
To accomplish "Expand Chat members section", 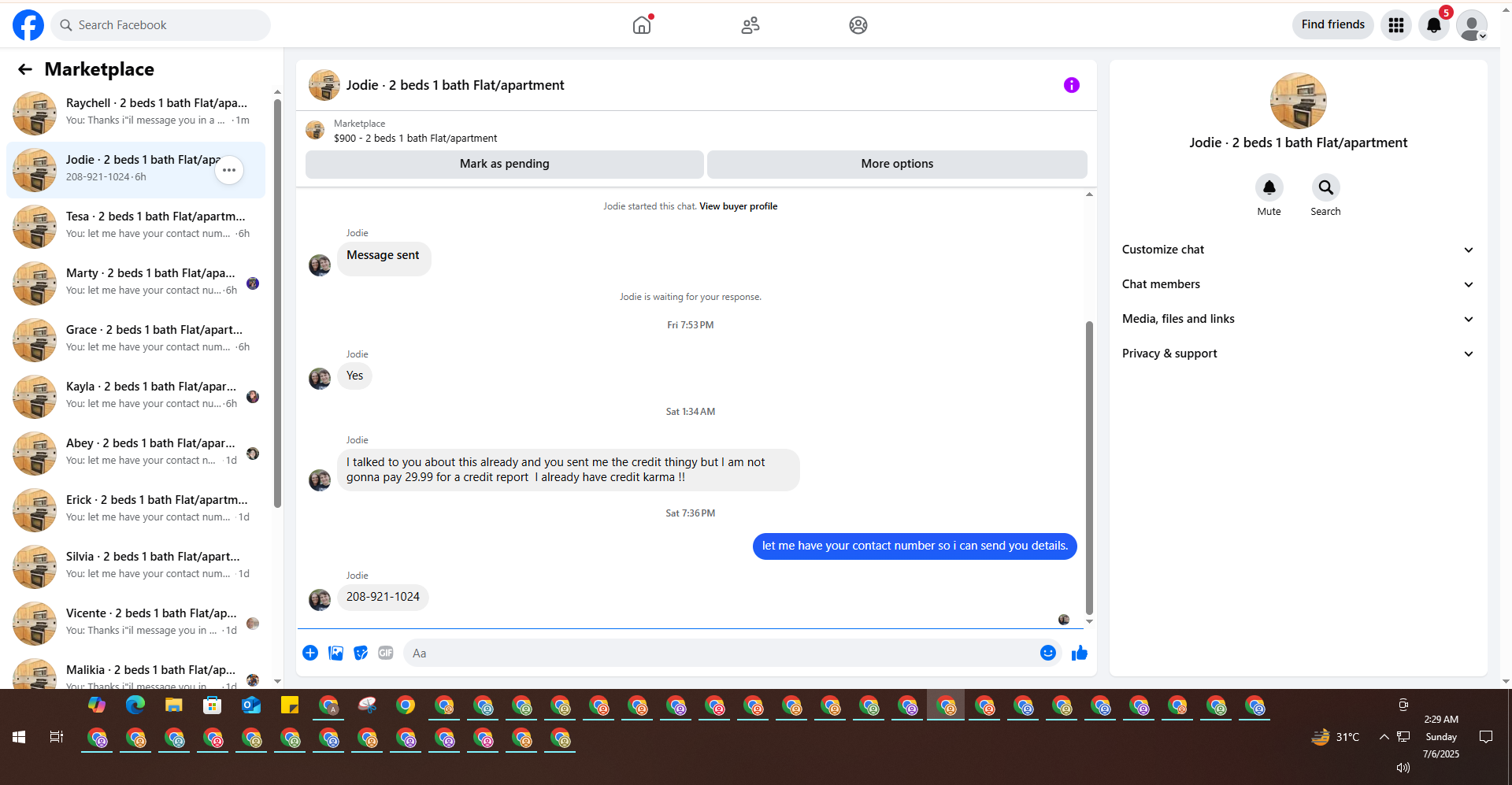I will (1298, 284).
